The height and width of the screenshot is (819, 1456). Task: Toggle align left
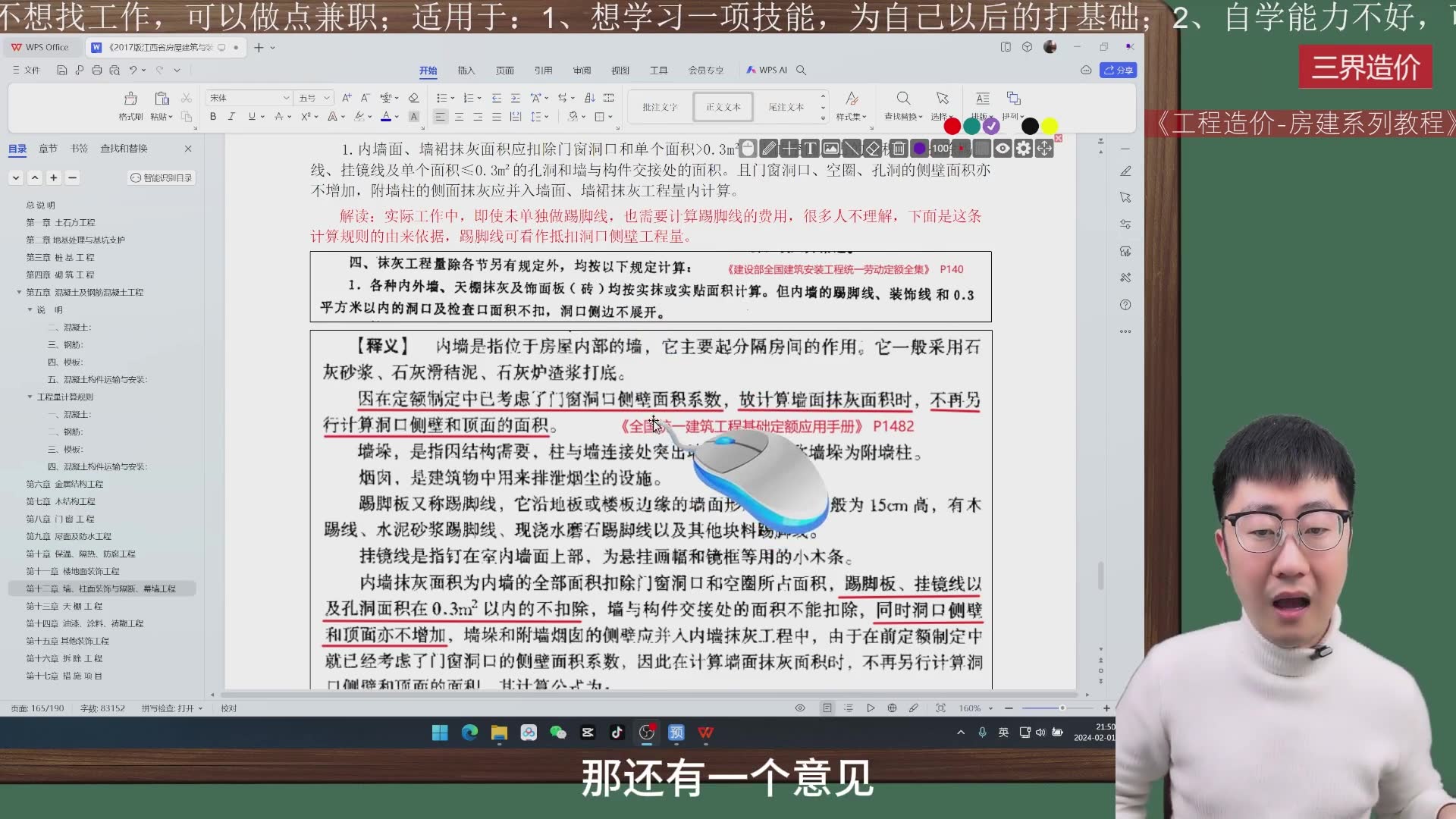pyautogui.click(x=440, y=117)
